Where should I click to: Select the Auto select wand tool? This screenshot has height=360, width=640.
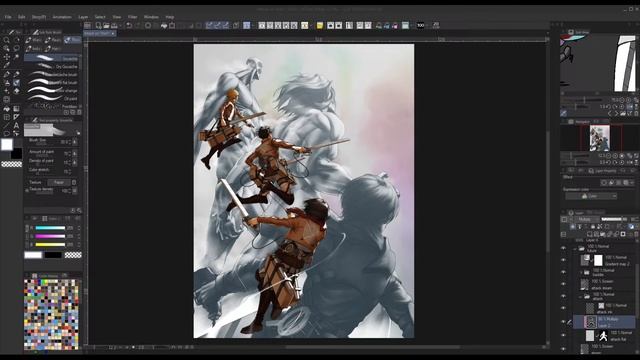coord(16,57)
